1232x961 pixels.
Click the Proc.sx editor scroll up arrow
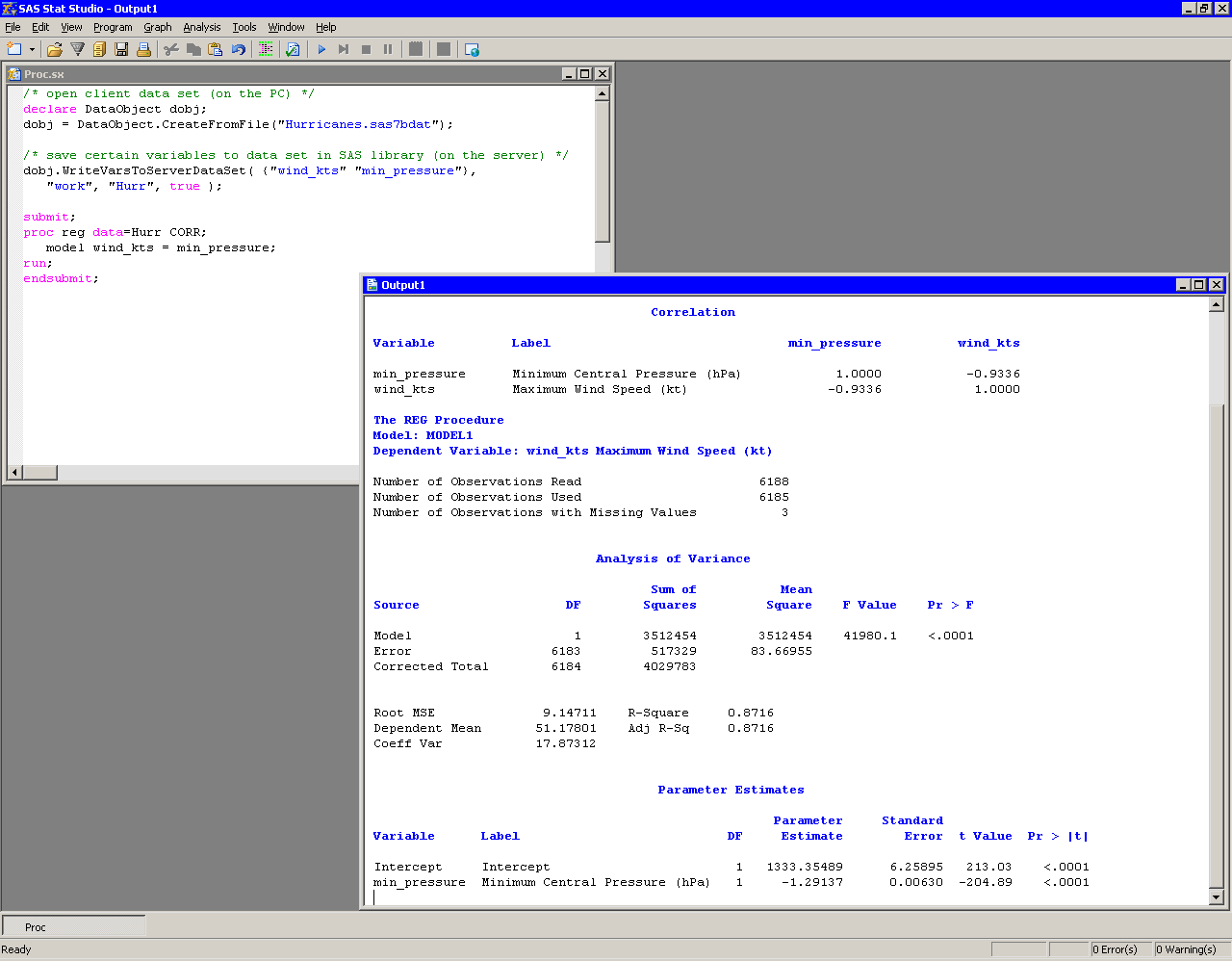point(603,94)
